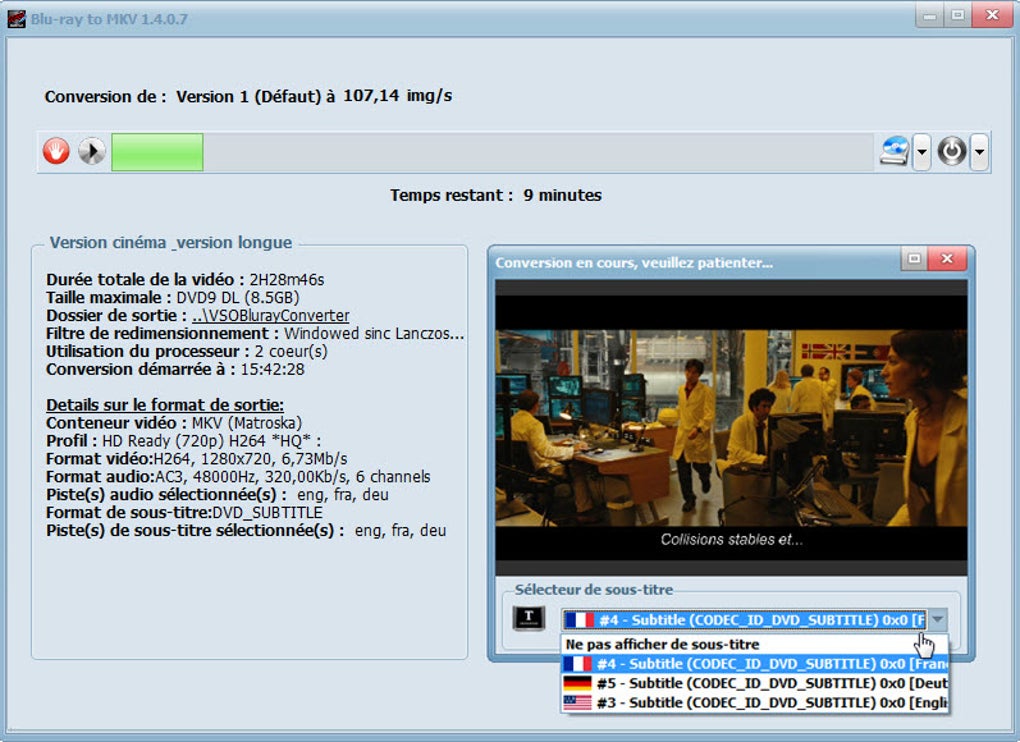This screenshot has height=742, width=1020.
Task: Select #4 French subtitle in the list
Action: click(755, 664)
